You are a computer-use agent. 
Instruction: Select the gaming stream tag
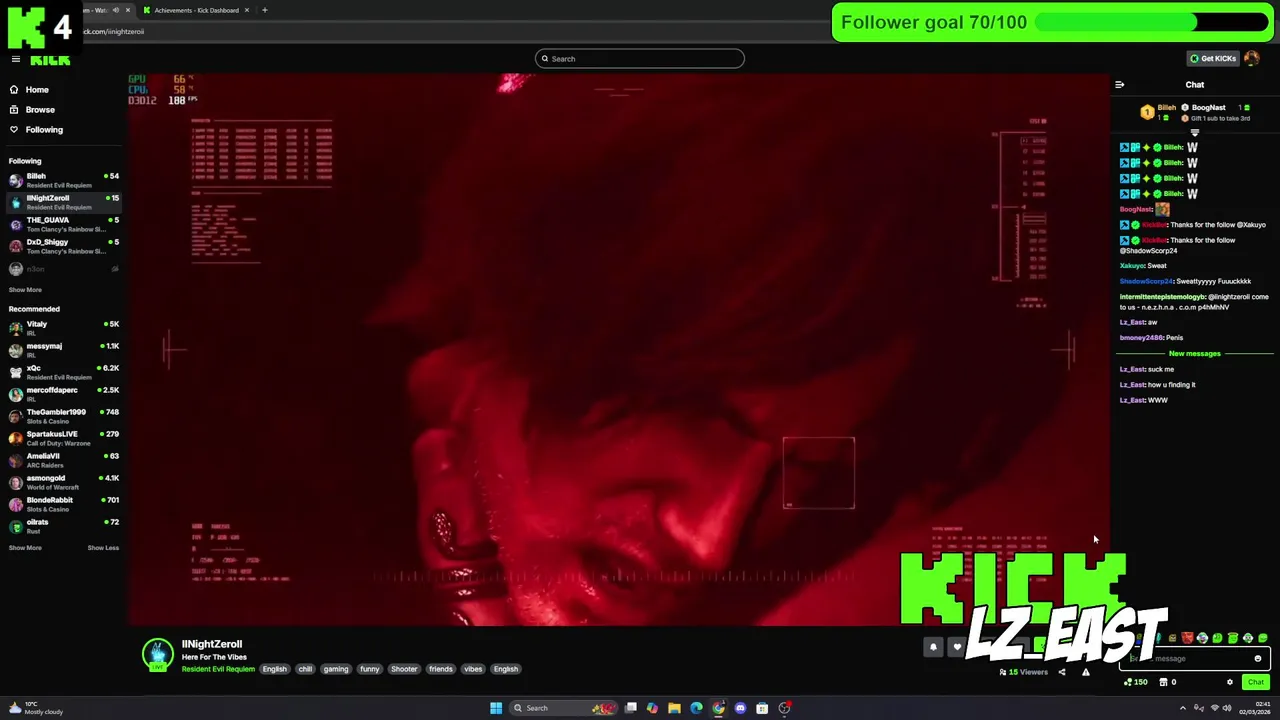pyautogui.click(x=336, y=669)
